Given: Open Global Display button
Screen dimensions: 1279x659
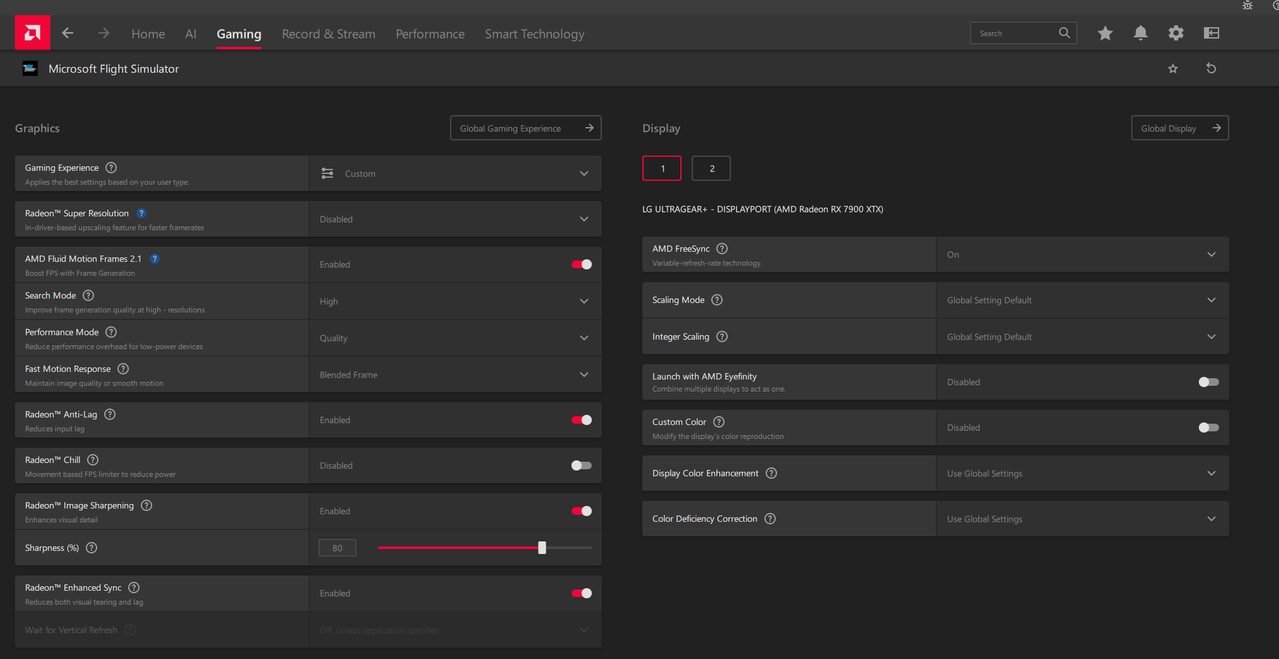Looking at the screenshot, I should 1180,128.
